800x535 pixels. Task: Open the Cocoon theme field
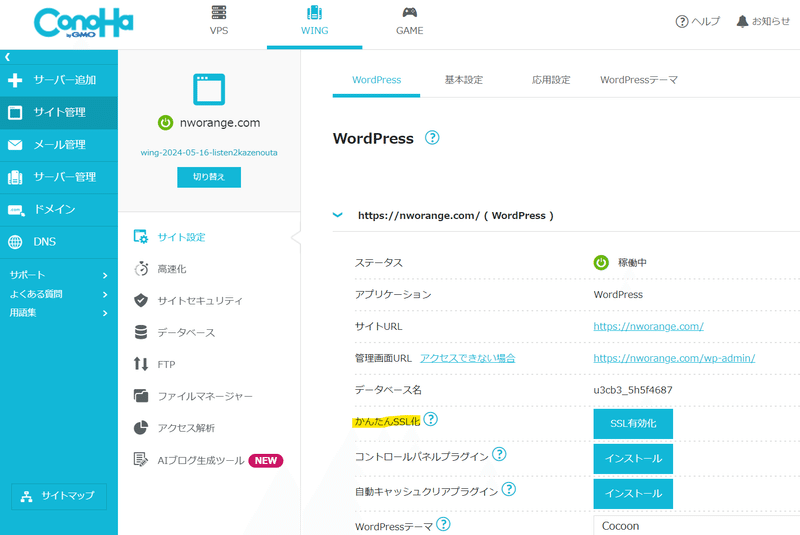pos(696,525)
